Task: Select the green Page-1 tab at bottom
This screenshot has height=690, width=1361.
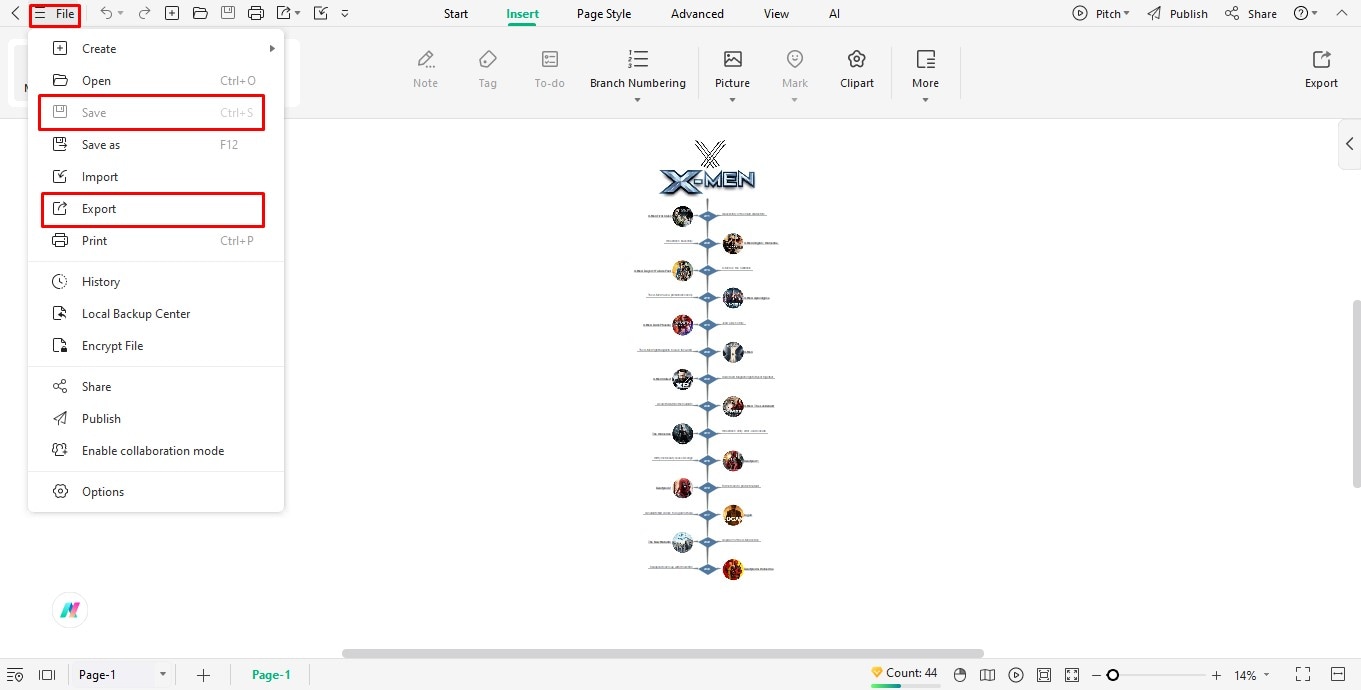Action: pos(271,675)
